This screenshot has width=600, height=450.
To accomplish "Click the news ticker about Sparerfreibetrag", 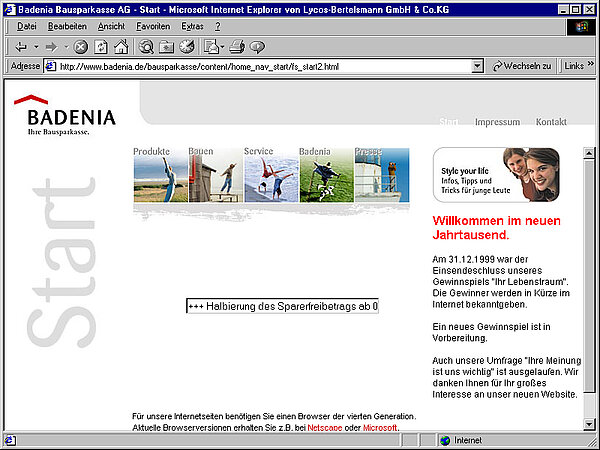I will 282,306.
